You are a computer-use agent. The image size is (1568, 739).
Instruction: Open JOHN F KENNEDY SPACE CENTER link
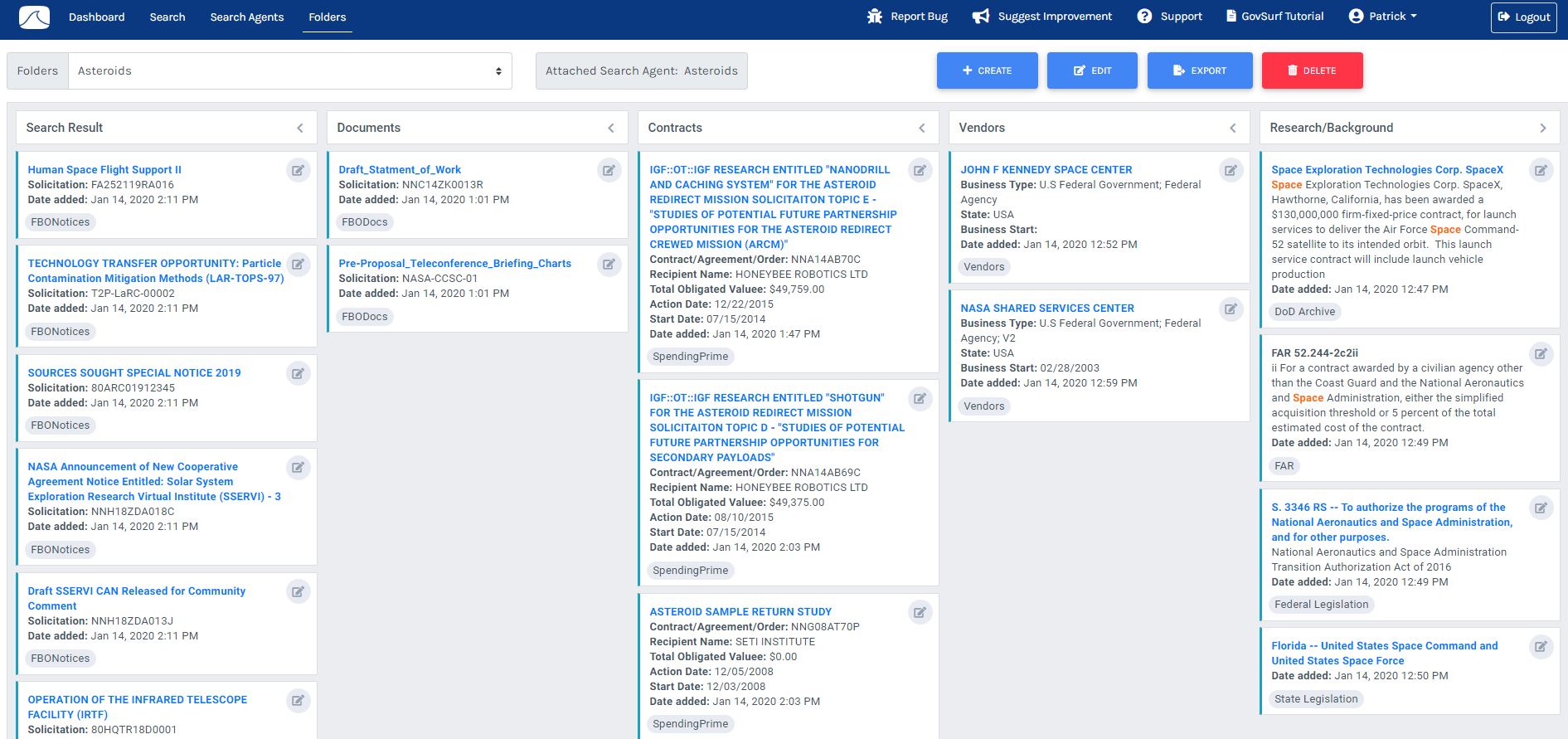point(1046,170)
